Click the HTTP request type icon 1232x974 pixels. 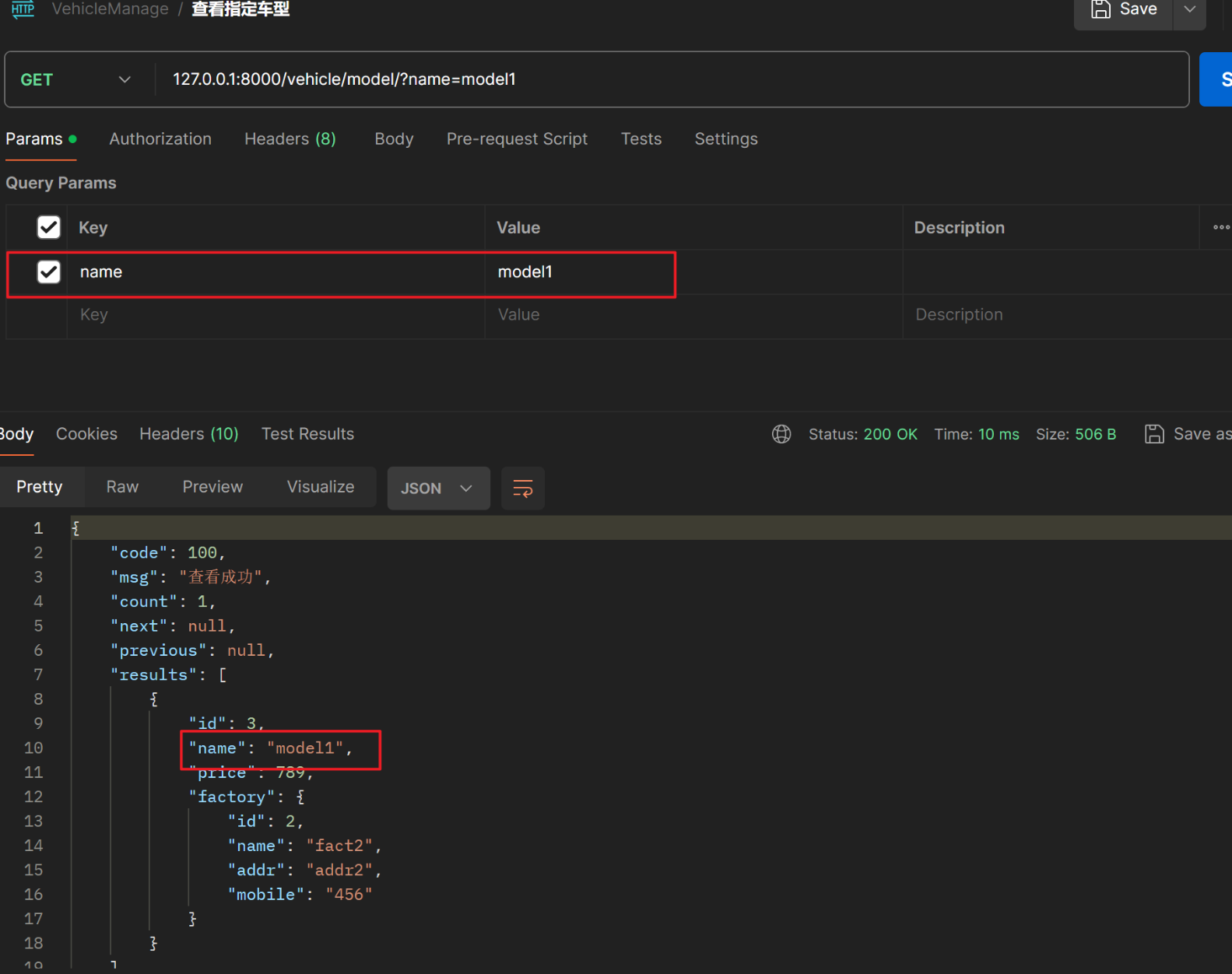[23, 9]
